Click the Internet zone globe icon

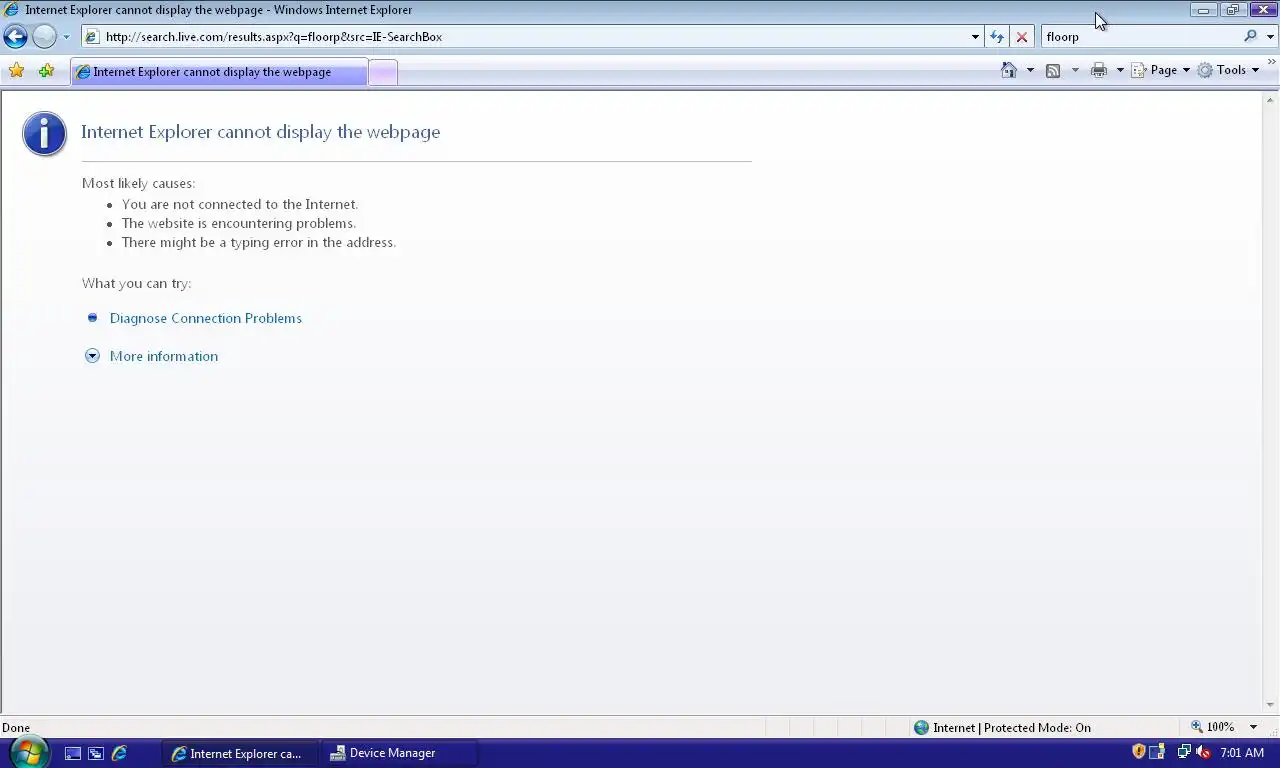(922, 727)
